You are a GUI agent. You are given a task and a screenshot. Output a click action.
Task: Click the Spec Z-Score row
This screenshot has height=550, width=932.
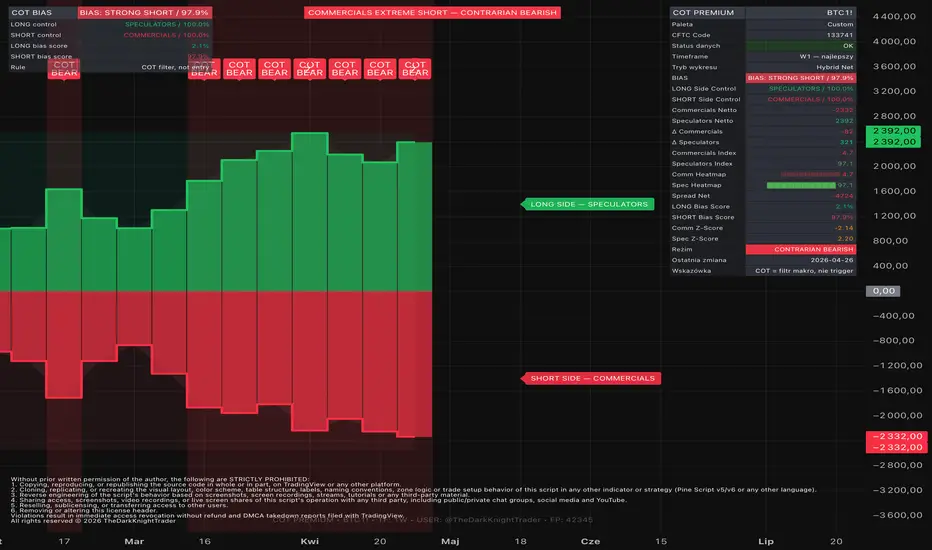pos(763,238)
